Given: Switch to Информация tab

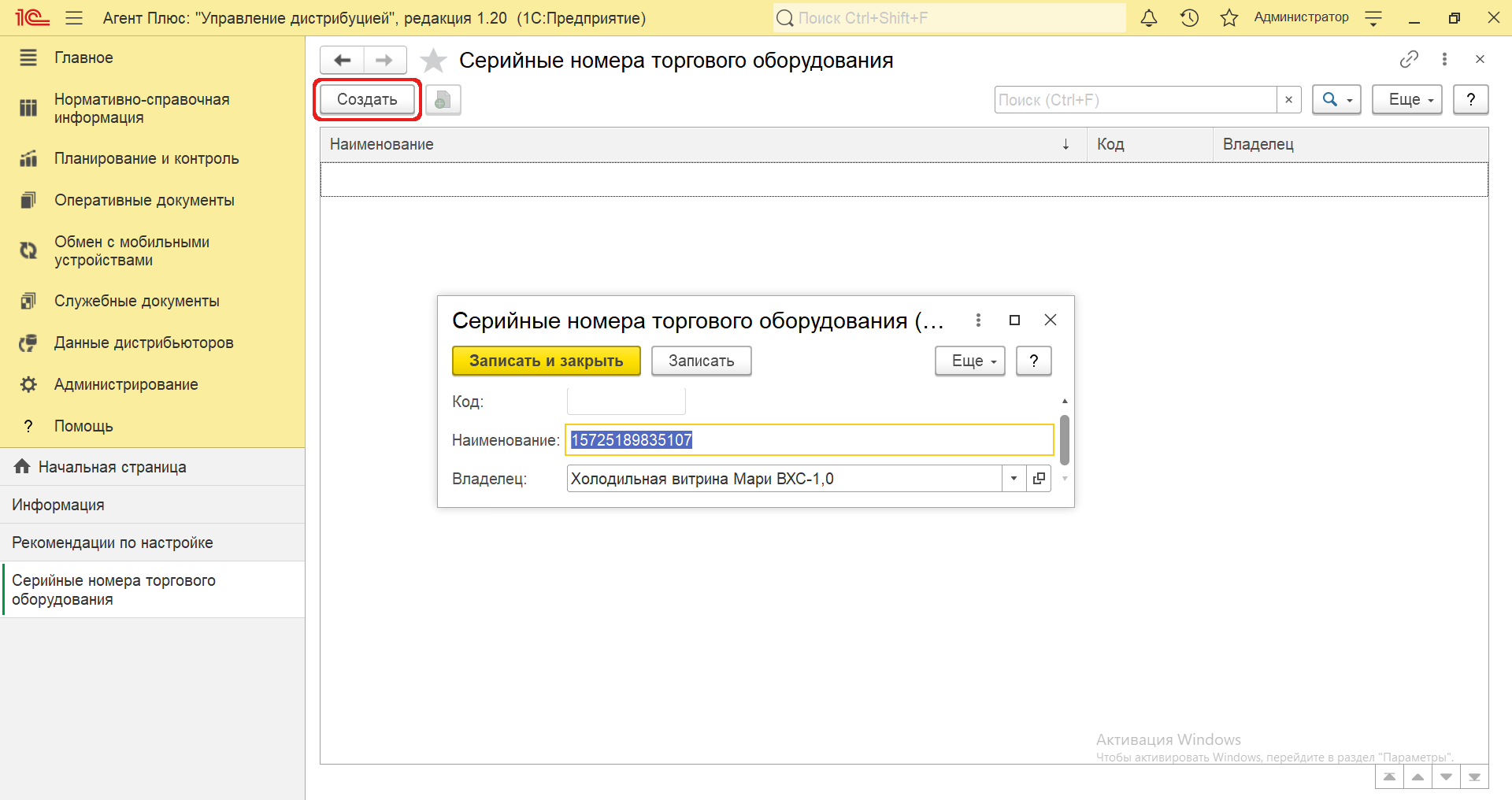Looking at the screenshot, I should 152,505.
